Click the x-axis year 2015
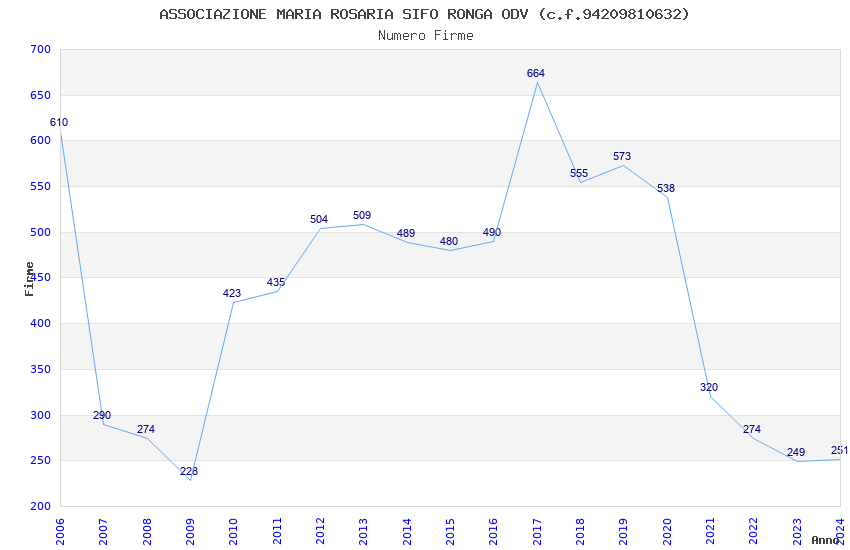Image resolution: width=850 pixels, height=550 pixels. point(450,531)
